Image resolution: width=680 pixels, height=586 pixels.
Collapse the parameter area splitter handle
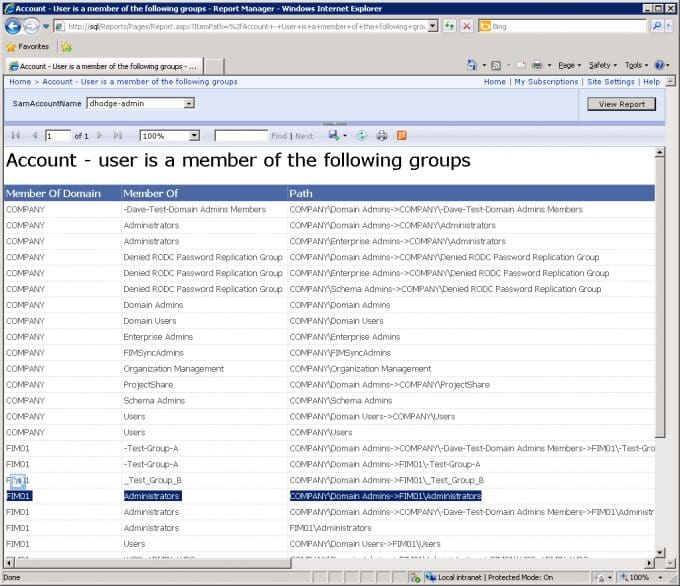334,124
